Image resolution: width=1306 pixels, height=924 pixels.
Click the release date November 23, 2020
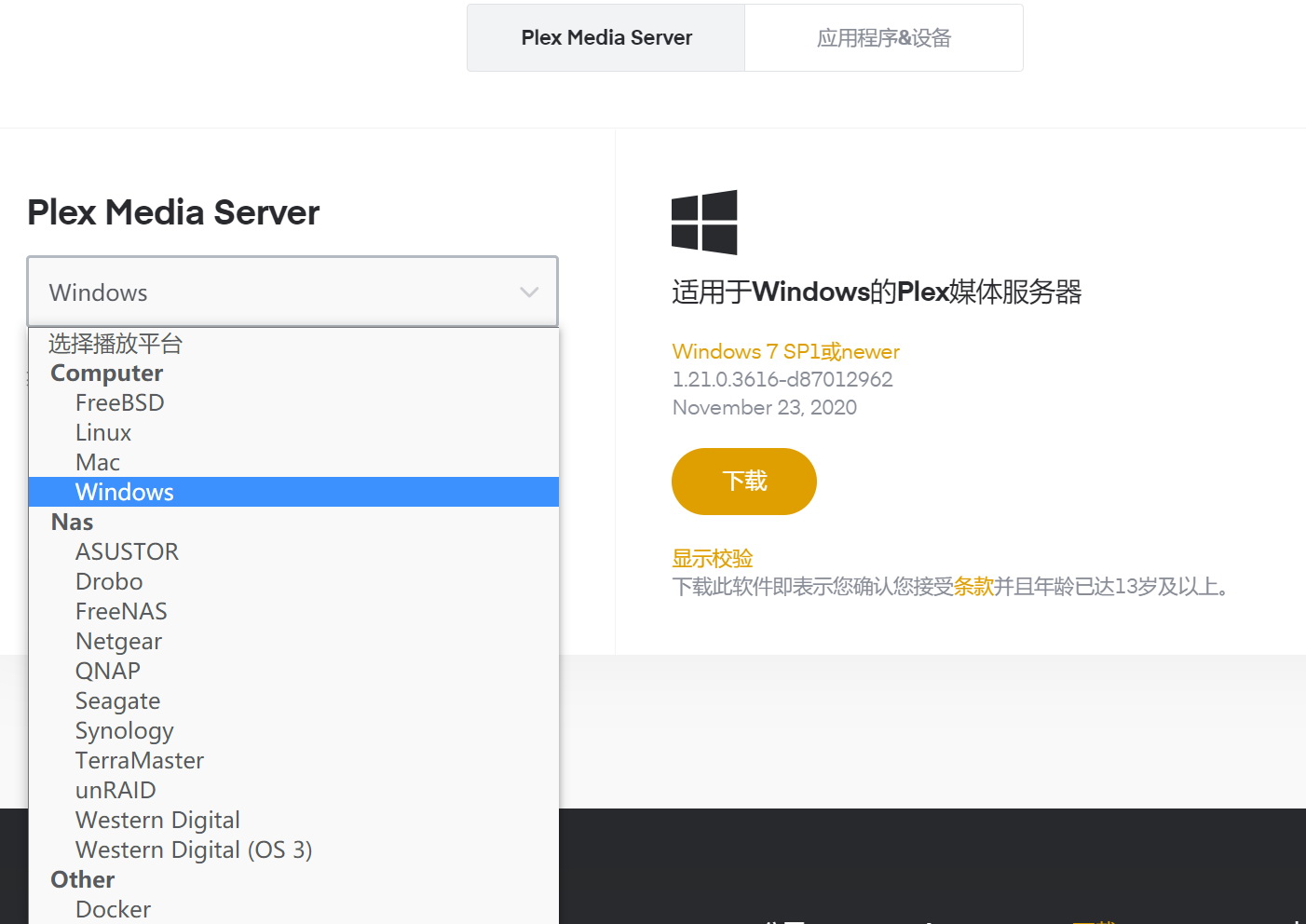[x=765, y=407]
